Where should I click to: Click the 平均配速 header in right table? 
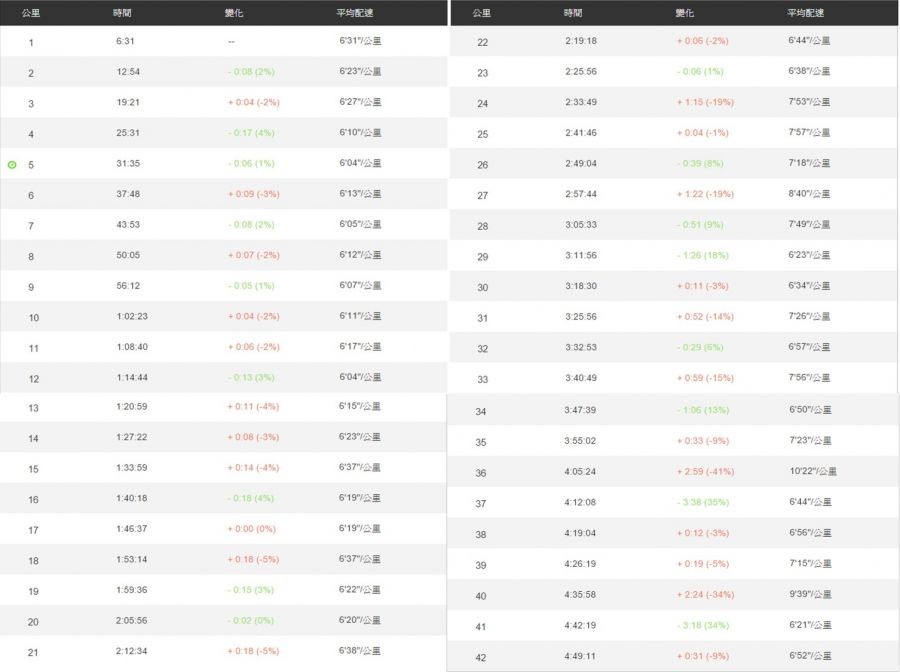pos(805,13)
